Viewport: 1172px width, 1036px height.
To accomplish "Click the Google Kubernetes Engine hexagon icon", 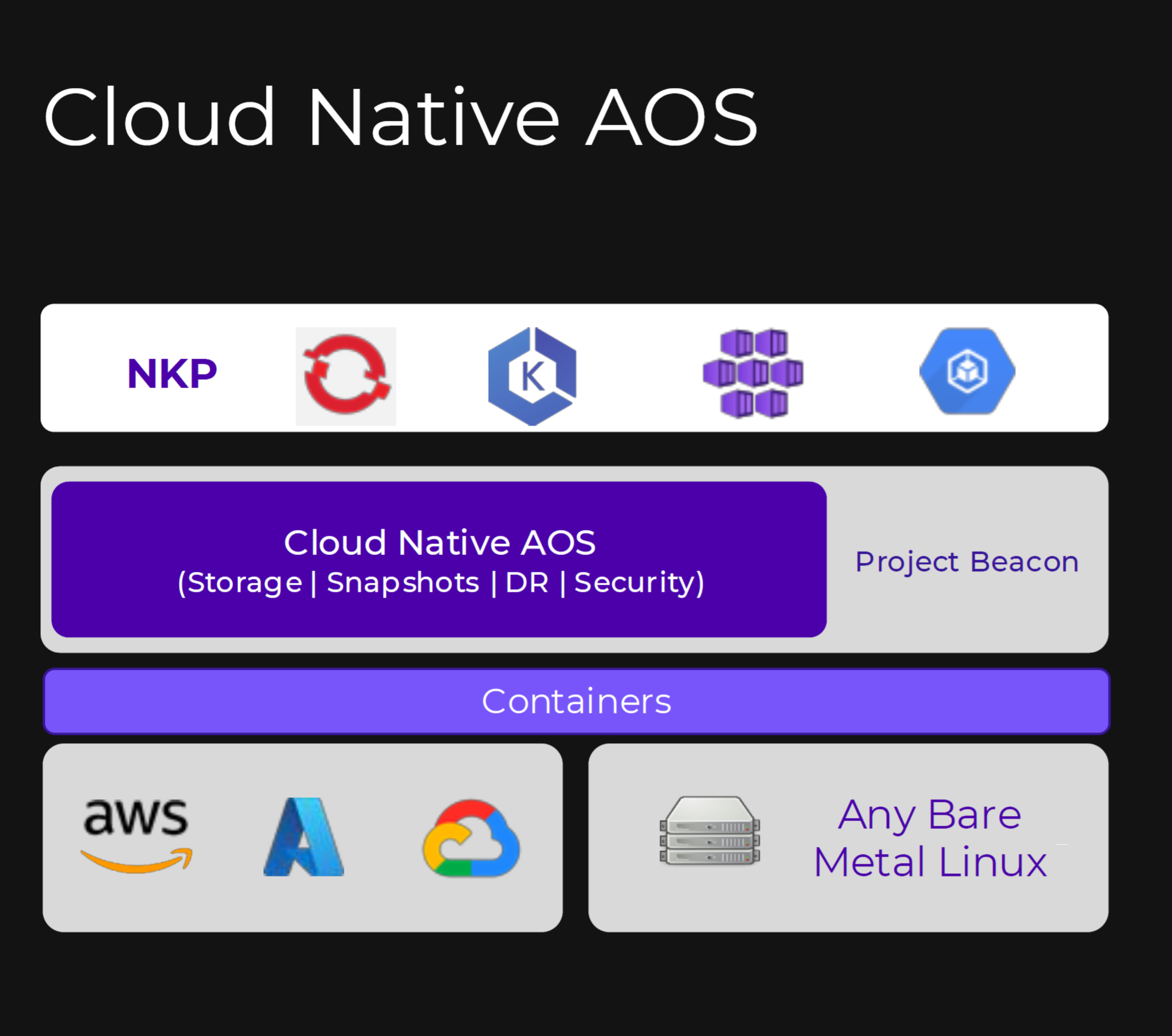I will (967, 371).
